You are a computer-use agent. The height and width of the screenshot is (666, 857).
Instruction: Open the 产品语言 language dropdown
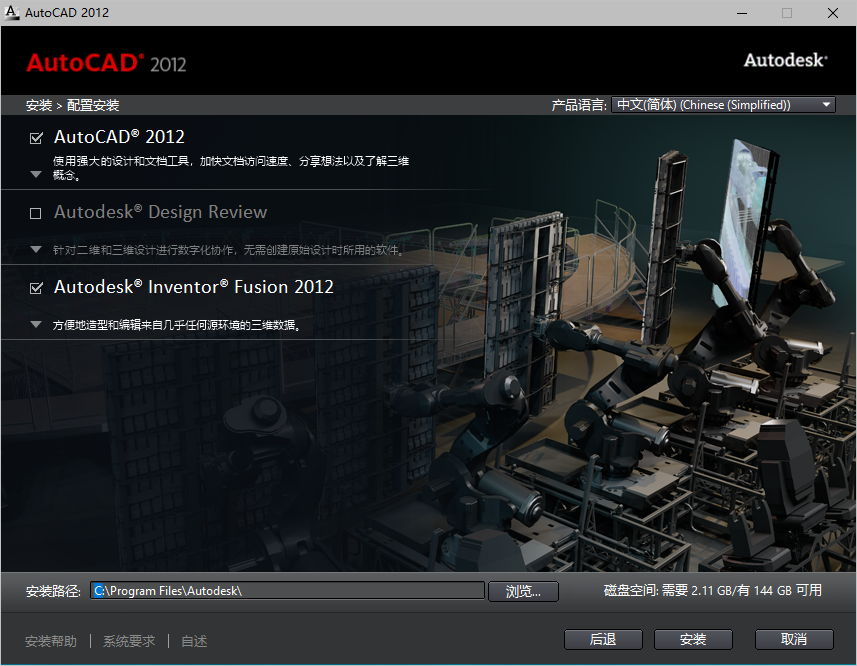(826, 104)
